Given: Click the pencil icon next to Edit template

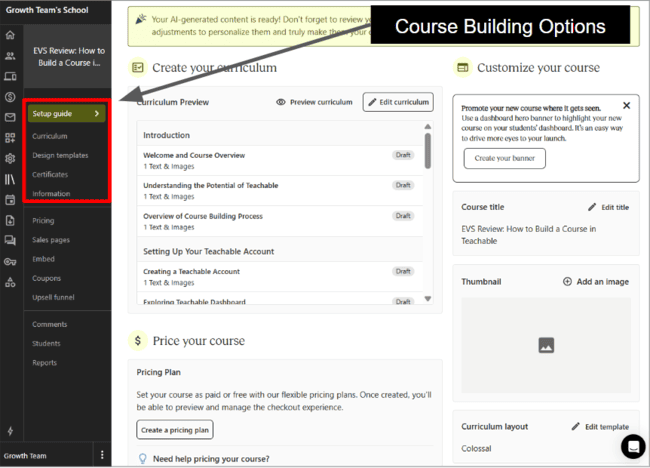Looking at the screenshot, I should click(575, 427).
